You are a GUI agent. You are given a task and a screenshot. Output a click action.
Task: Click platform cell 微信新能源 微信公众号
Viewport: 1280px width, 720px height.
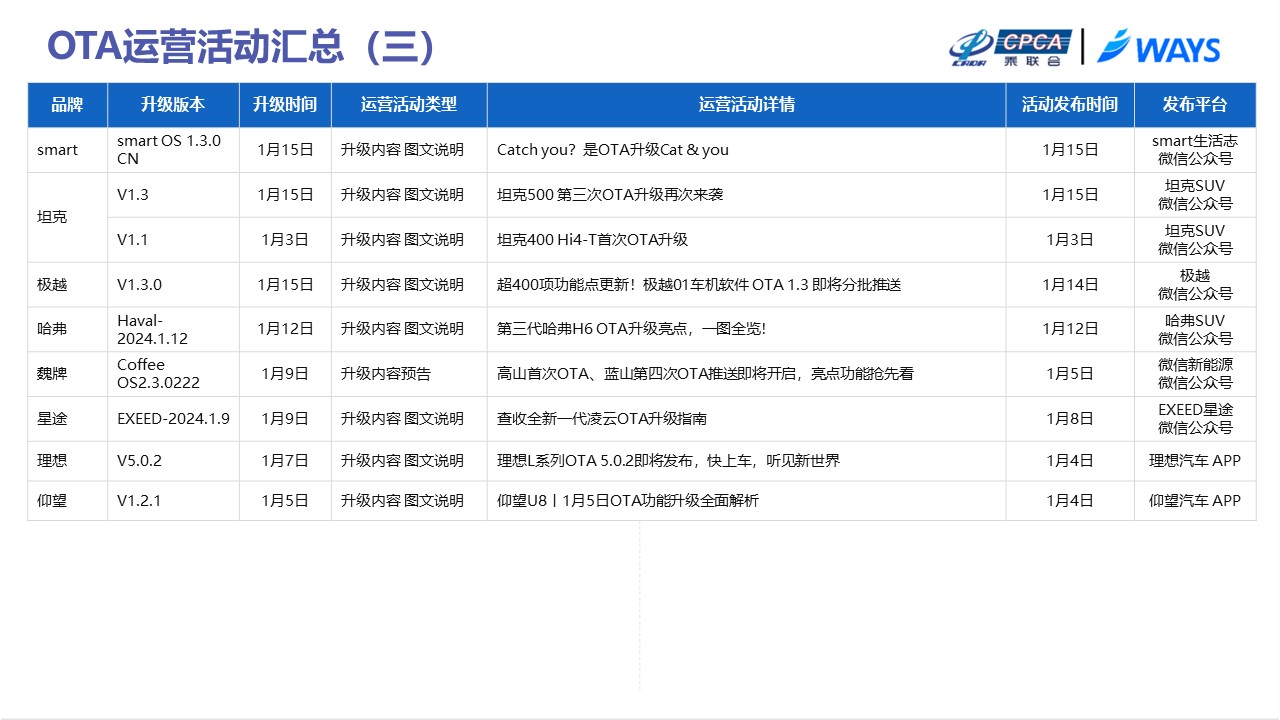[1195, 374]
